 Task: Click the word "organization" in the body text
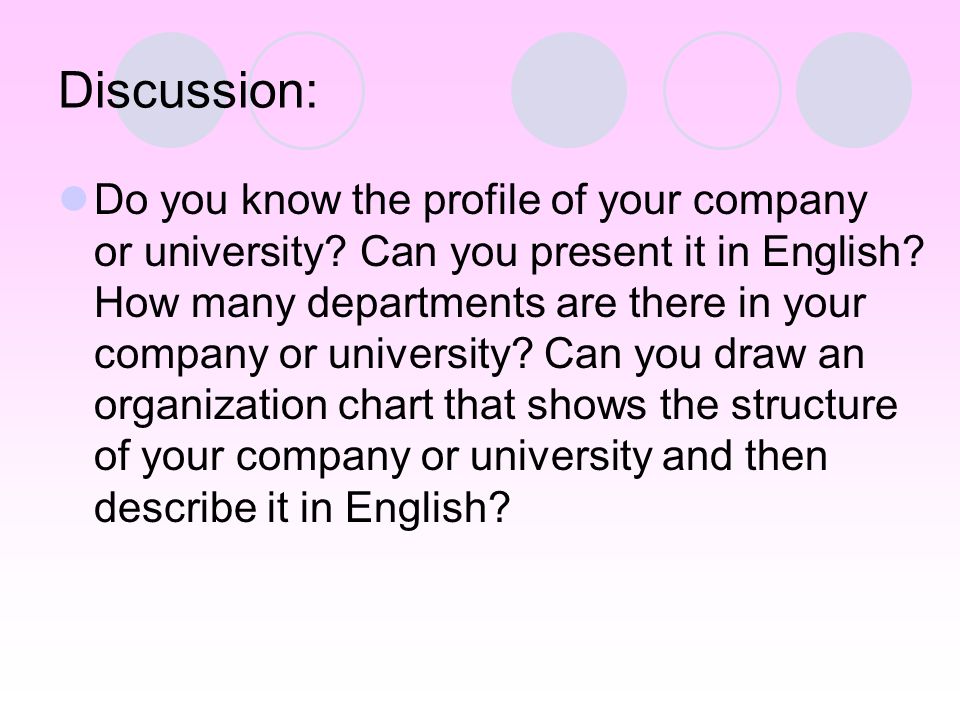tap(211, 407)
